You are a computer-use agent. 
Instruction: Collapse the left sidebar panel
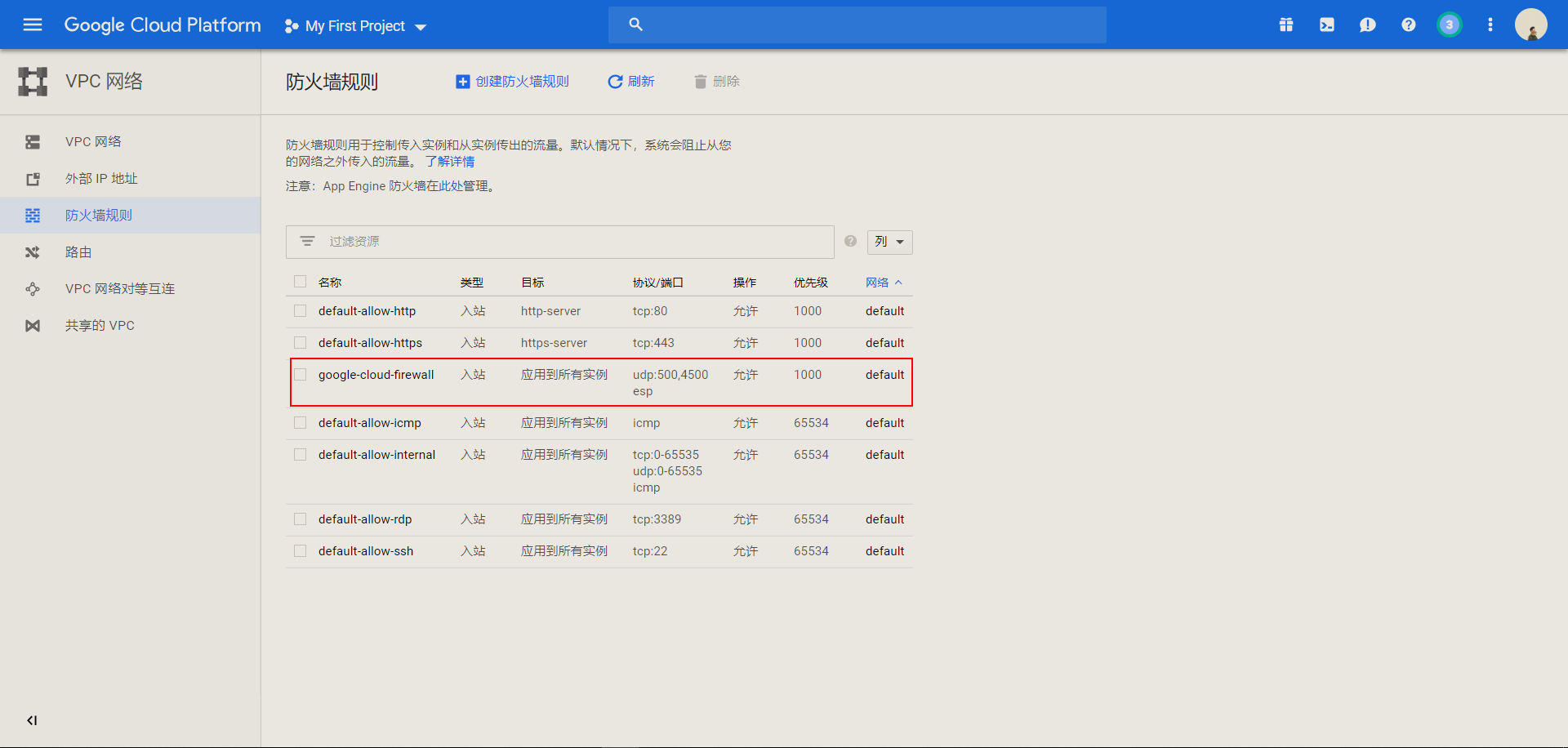point(32,720)
